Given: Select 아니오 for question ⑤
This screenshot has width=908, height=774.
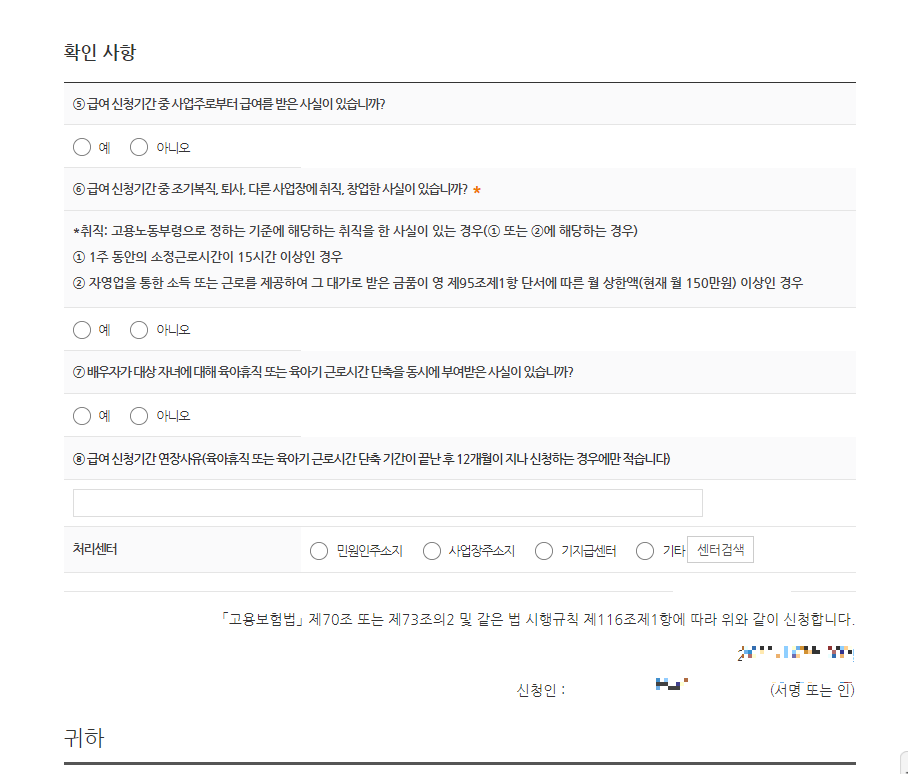Looking at the screenshot, I should 139,146.
